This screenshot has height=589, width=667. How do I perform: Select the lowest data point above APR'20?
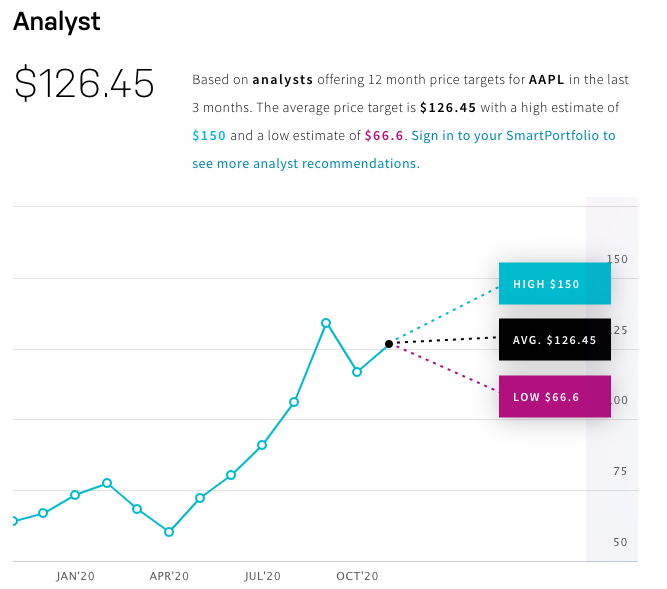click(169, 532)
